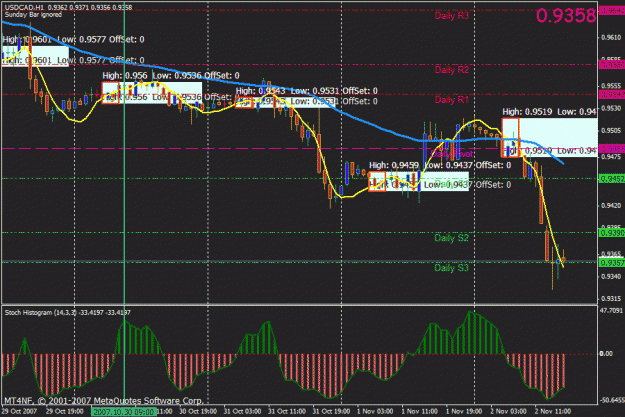Click the '29 Oct 2007' time axis label
The height and width of the screenshot is (417, 625).
point(20,411)
